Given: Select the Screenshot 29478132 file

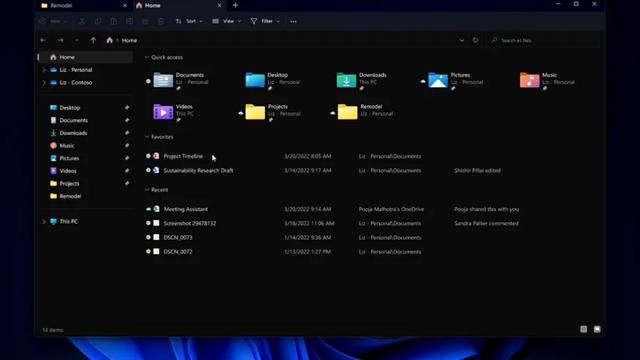Looking at the screenshot, I should tap(190, 223).
